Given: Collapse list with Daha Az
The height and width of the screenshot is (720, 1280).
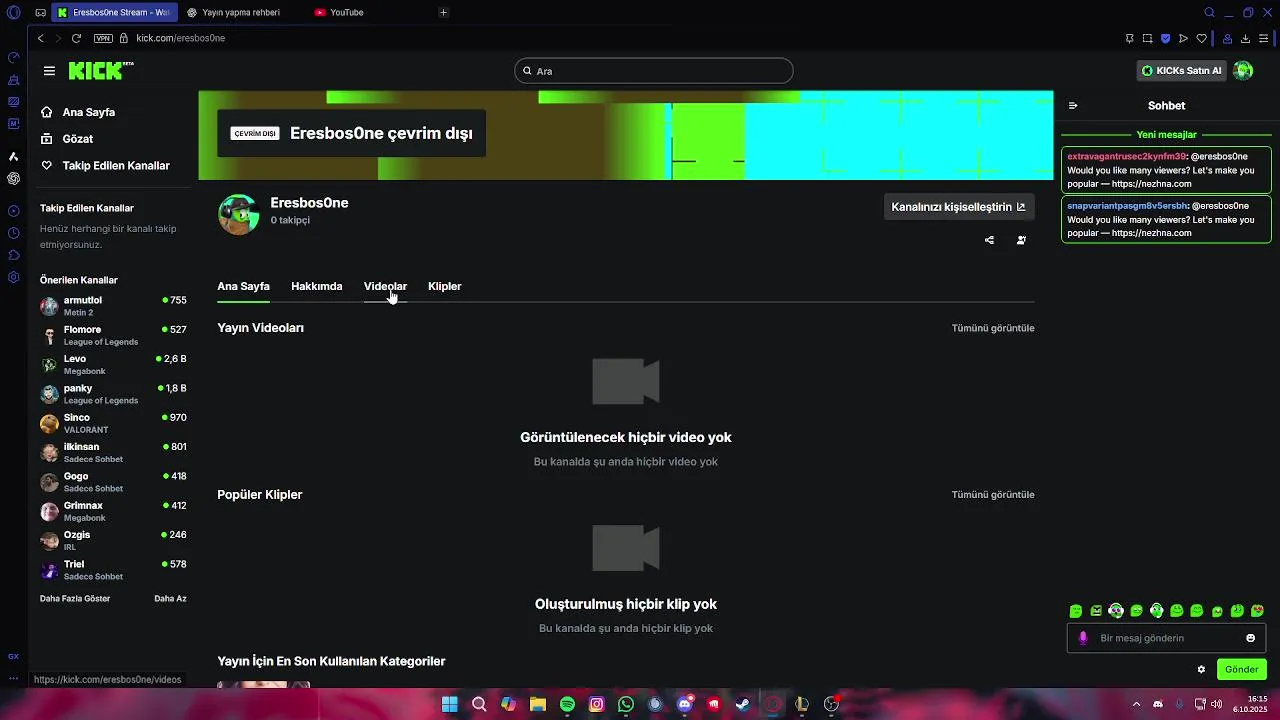Looking at the screenshot, I should 170,598.
